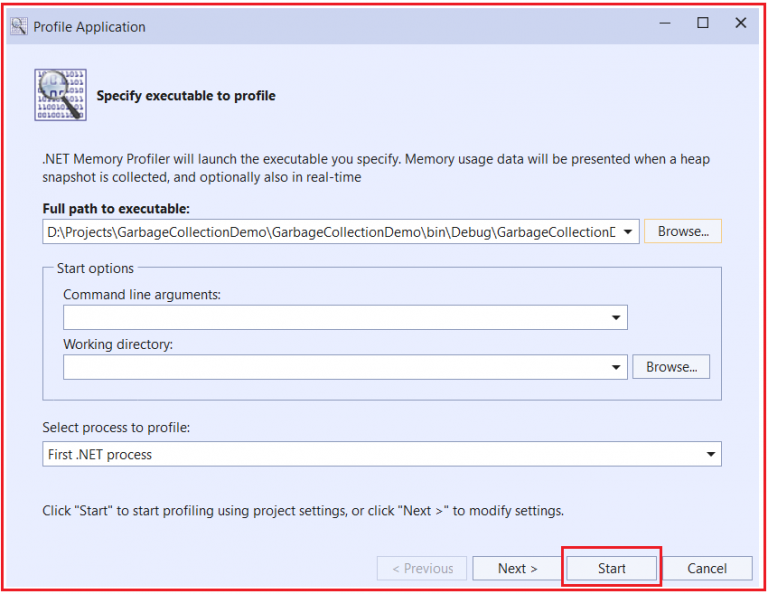768x594 pixels.
Task: Browse for the working directory
Action: point(671,367)
